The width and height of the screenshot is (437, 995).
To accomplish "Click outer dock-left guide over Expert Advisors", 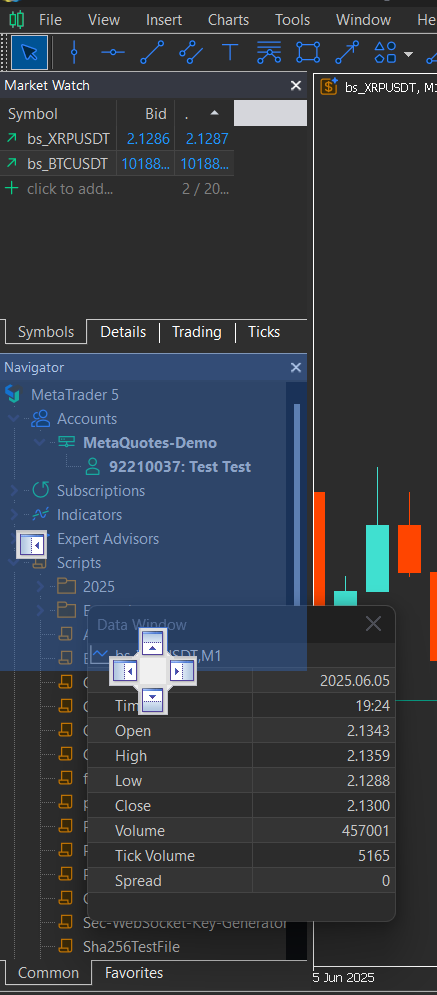I will click(x=32, y=544).
